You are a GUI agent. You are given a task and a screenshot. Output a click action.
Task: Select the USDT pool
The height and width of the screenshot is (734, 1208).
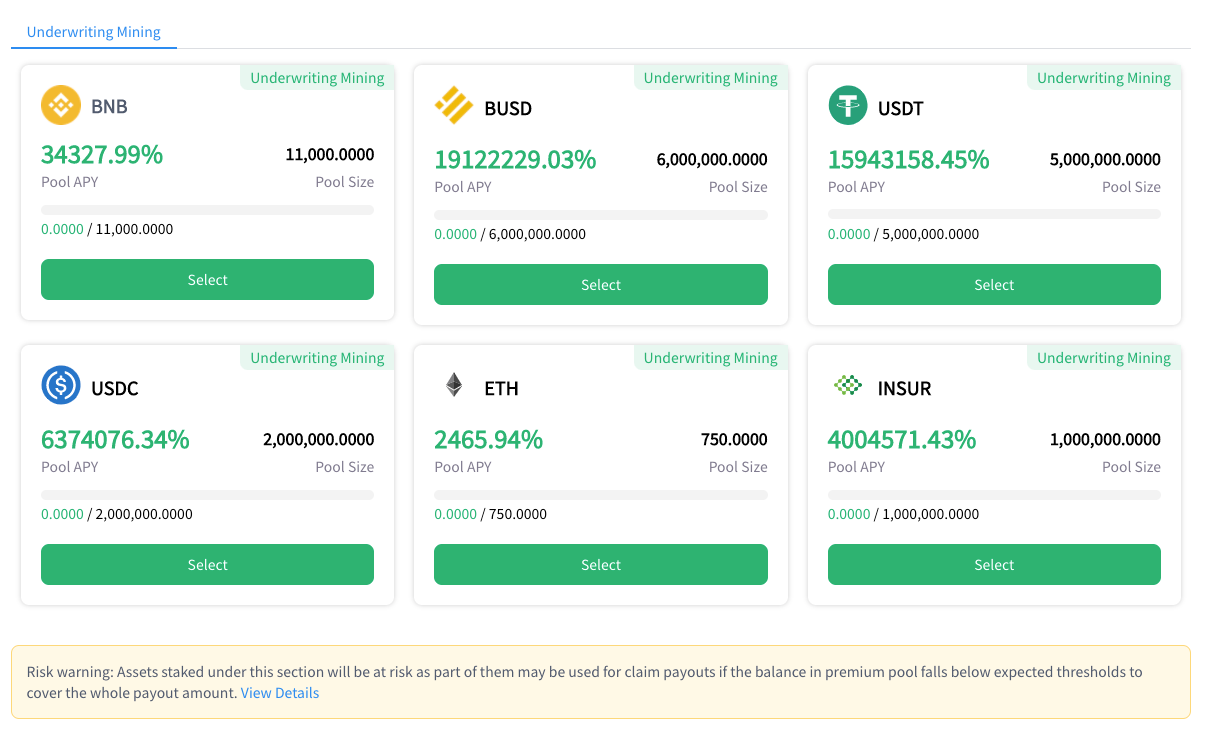(994, 285)
